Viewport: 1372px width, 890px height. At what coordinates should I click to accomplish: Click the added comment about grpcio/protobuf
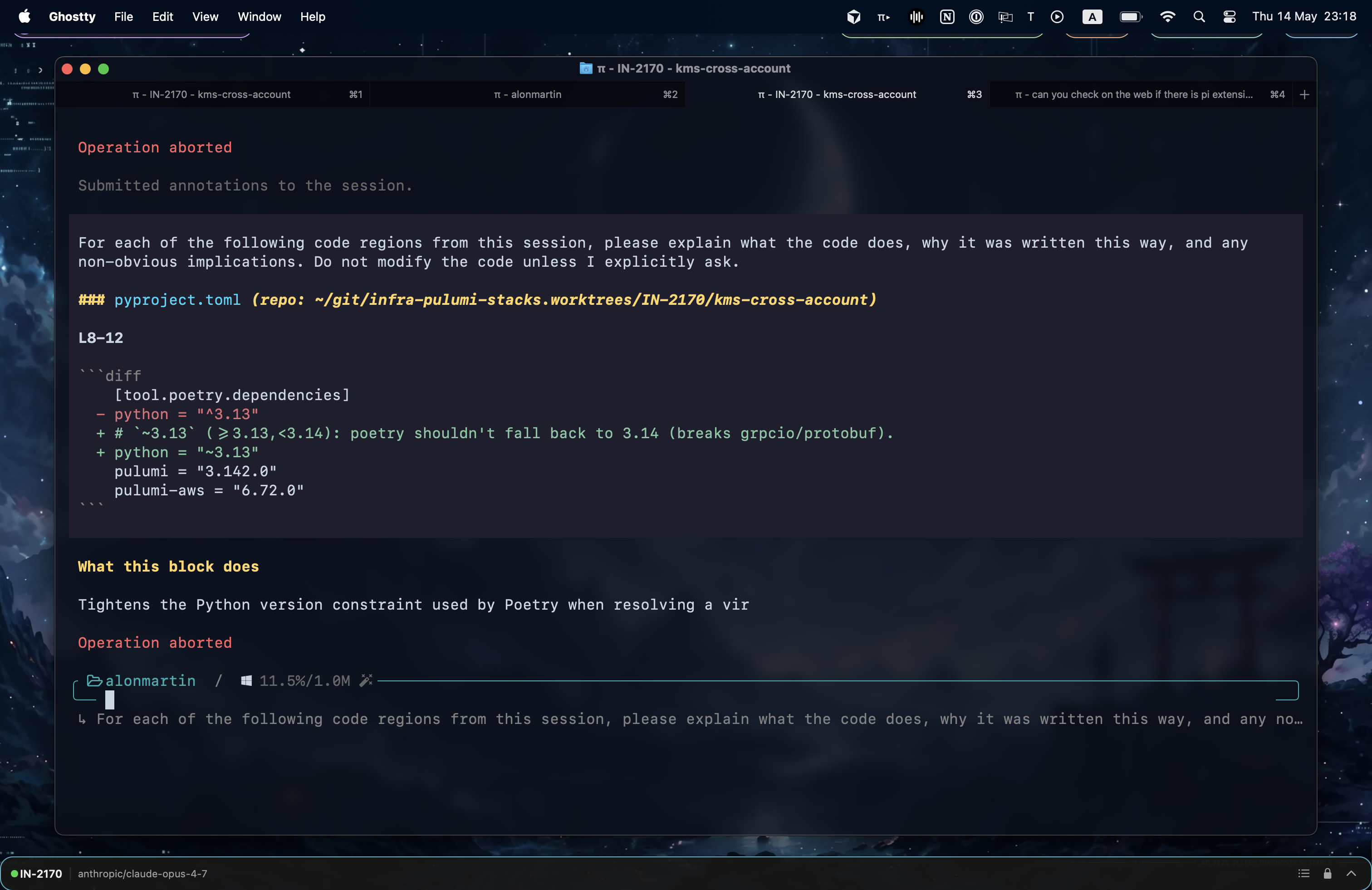coord(495,433)
